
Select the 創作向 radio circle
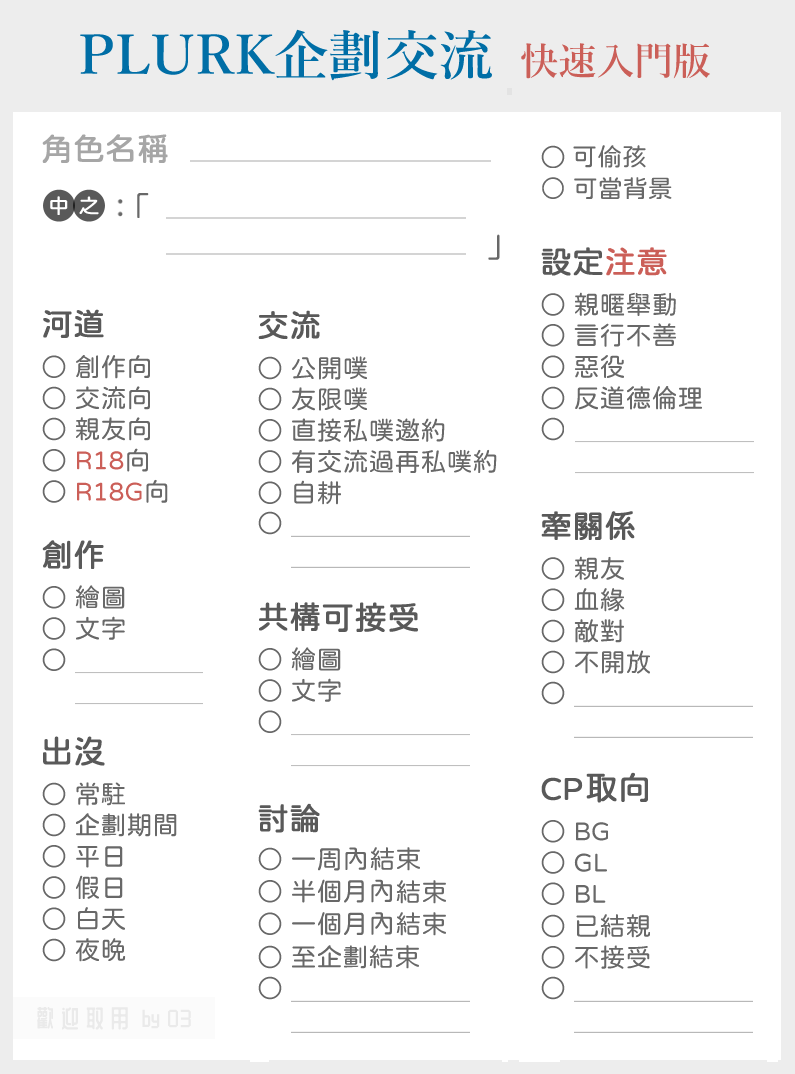54,367
